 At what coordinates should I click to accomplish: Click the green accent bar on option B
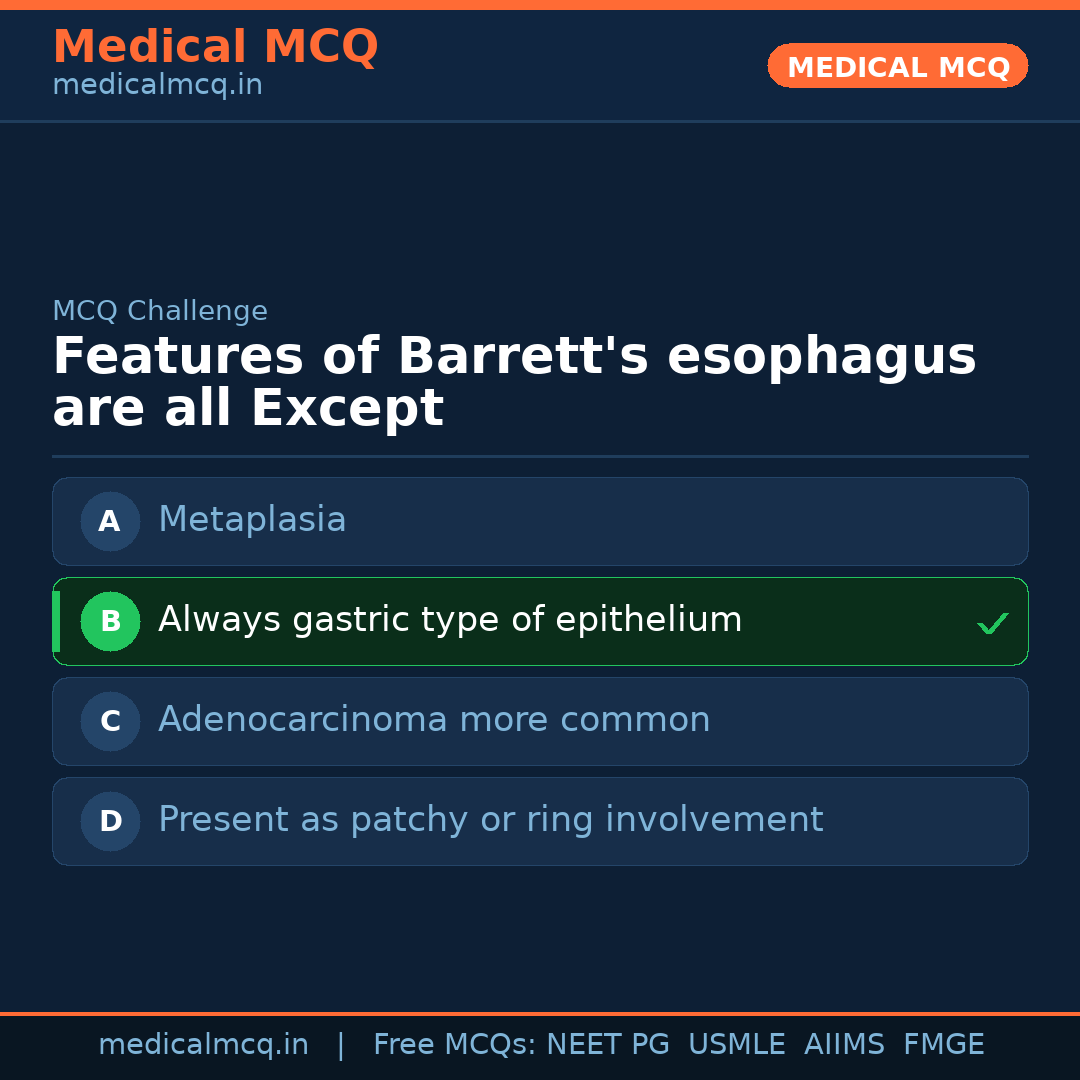(56, 621)
